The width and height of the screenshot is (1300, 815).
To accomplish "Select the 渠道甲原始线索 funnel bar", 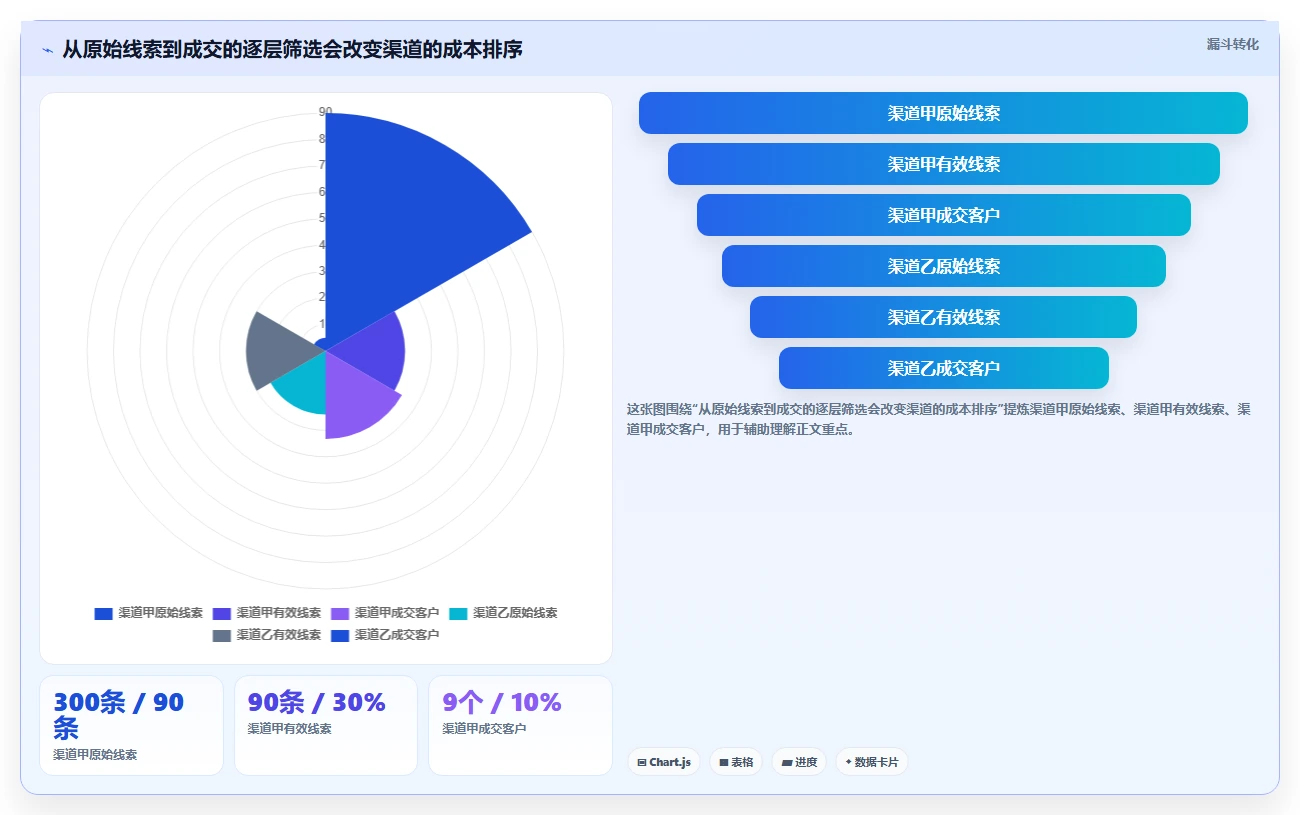I will tap(943, 113).
